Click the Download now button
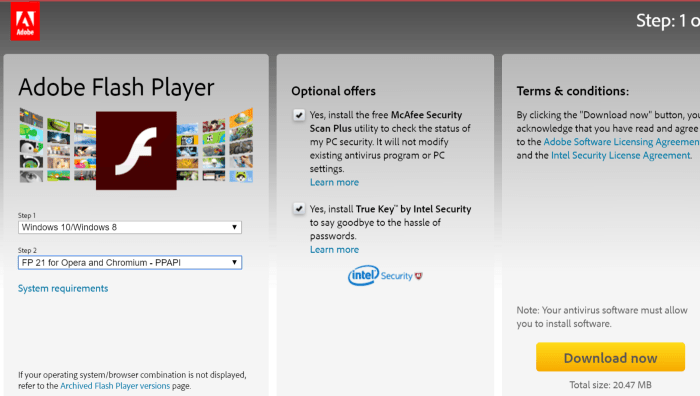The image size is (700, 396). (x=610, y=357)
